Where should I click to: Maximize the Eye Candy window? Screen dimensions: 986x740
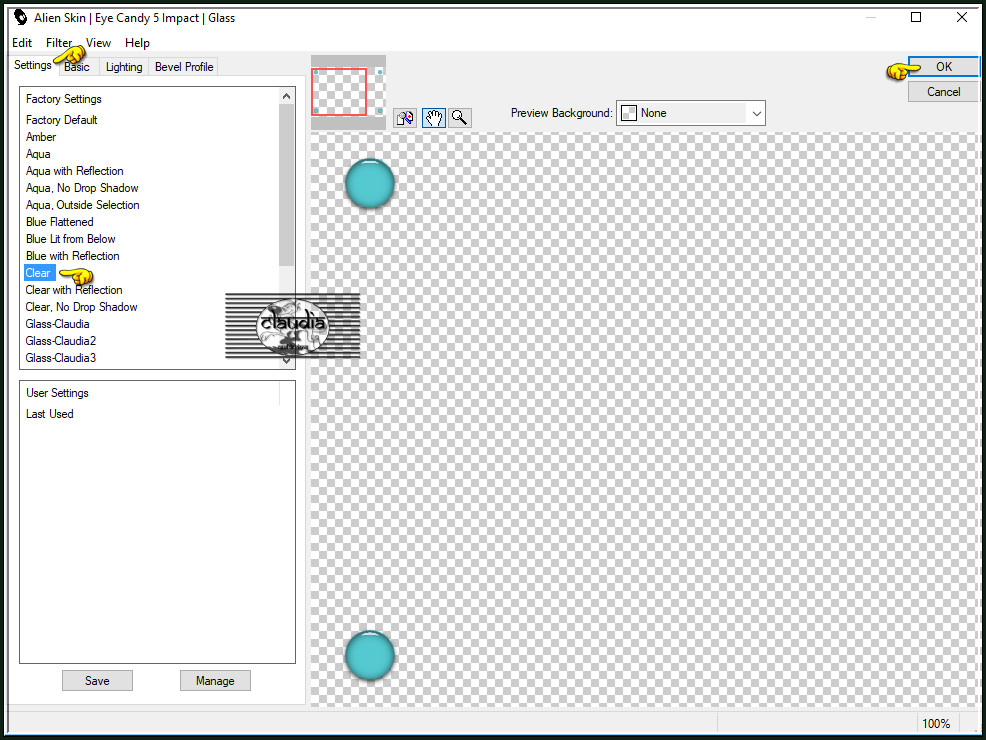pyautogui.click(x=916, y=18)
